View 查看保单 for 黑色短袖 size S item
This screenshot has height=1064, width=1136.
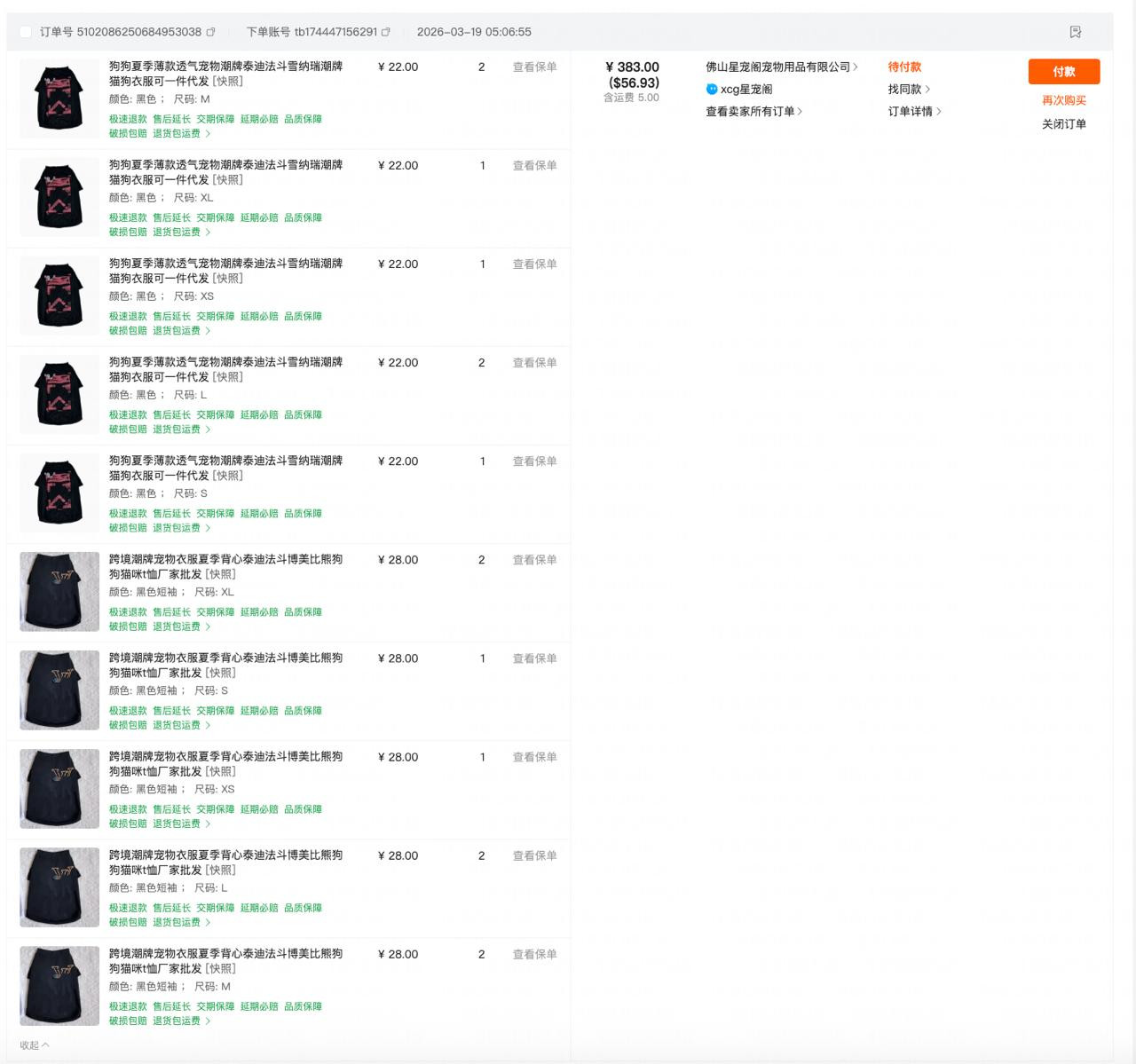coord(534,658)
